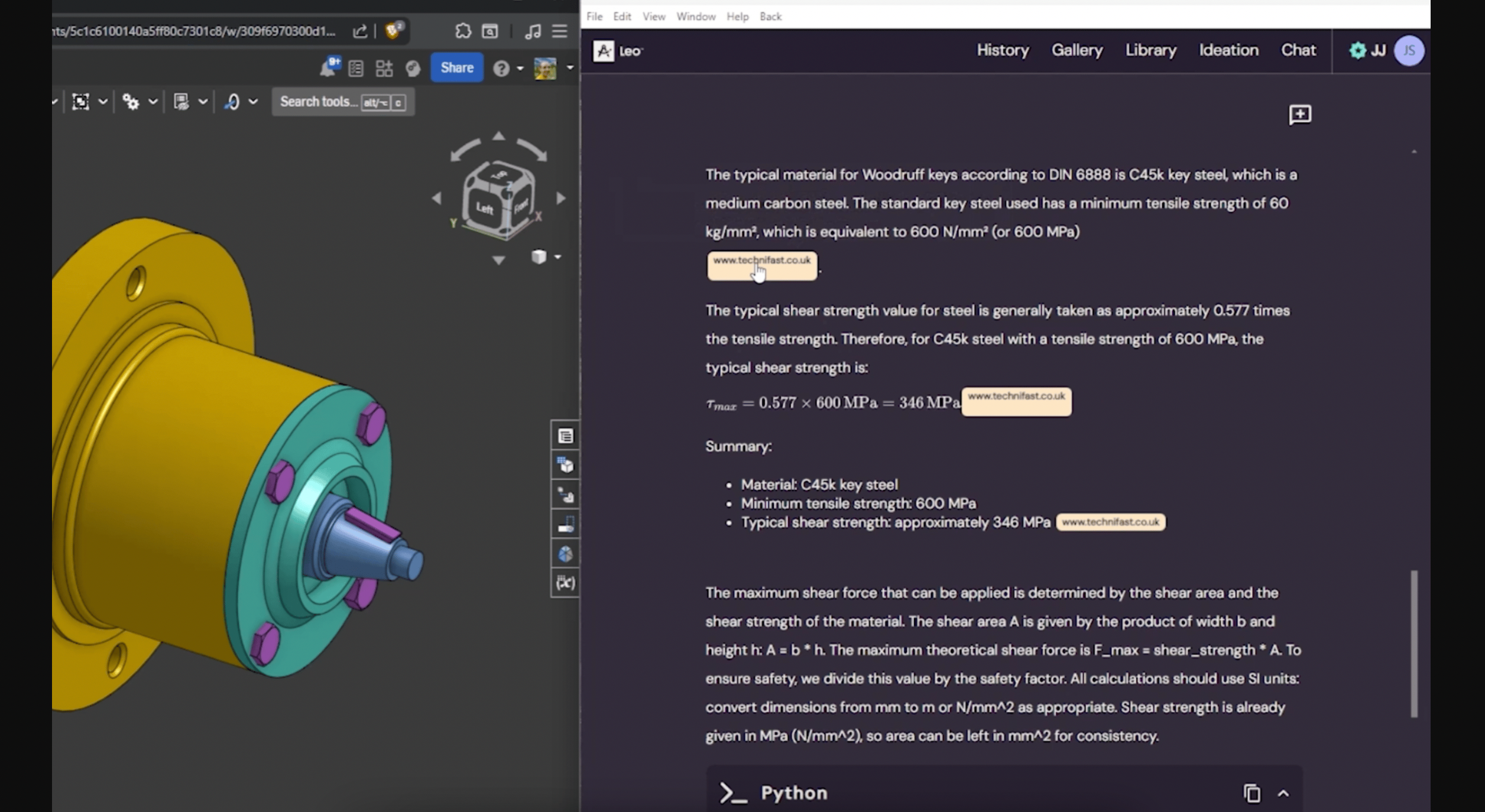Copy the Python code block
This screenshot has width=1485, height=812.
point(1251,793)
